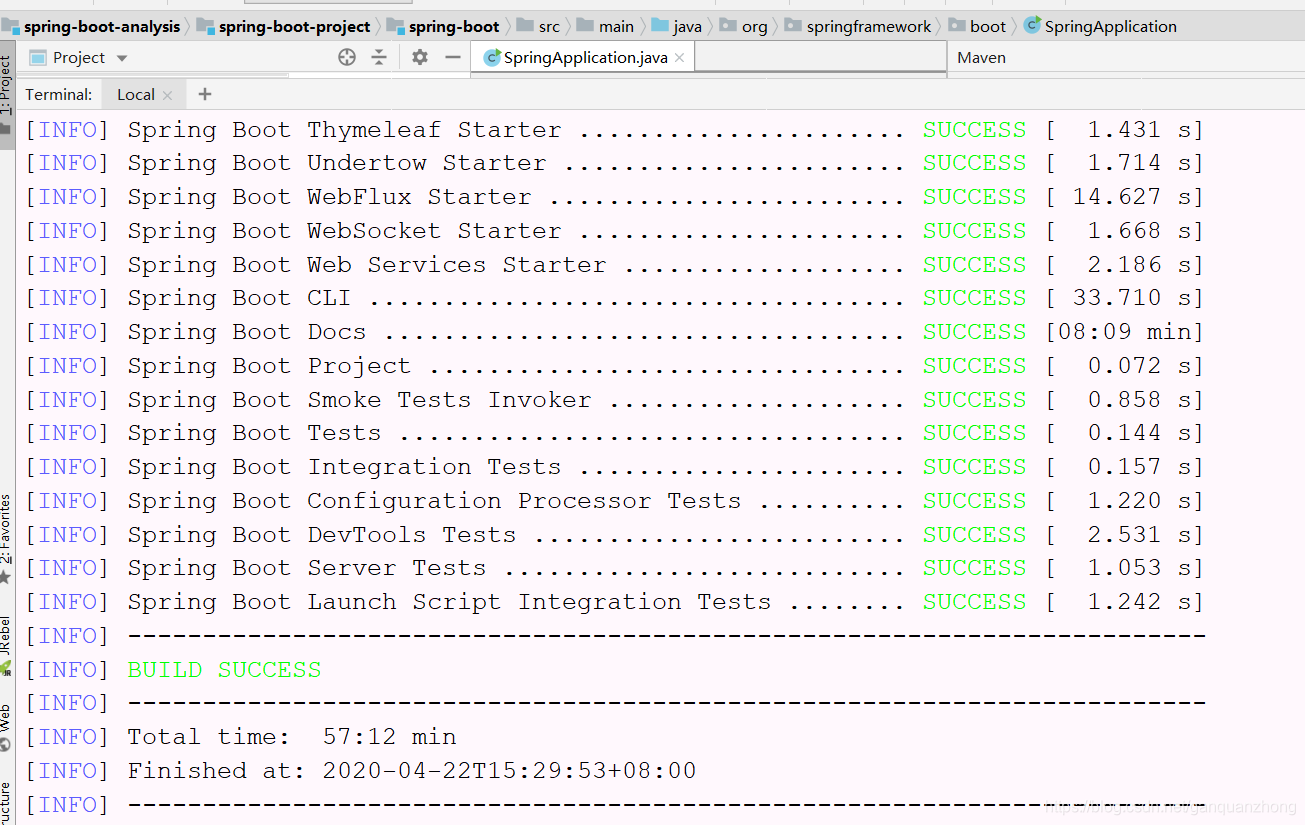Open the JRebel side tool window
Screen dimensions: 1305x825
click(x=6, y=647)
